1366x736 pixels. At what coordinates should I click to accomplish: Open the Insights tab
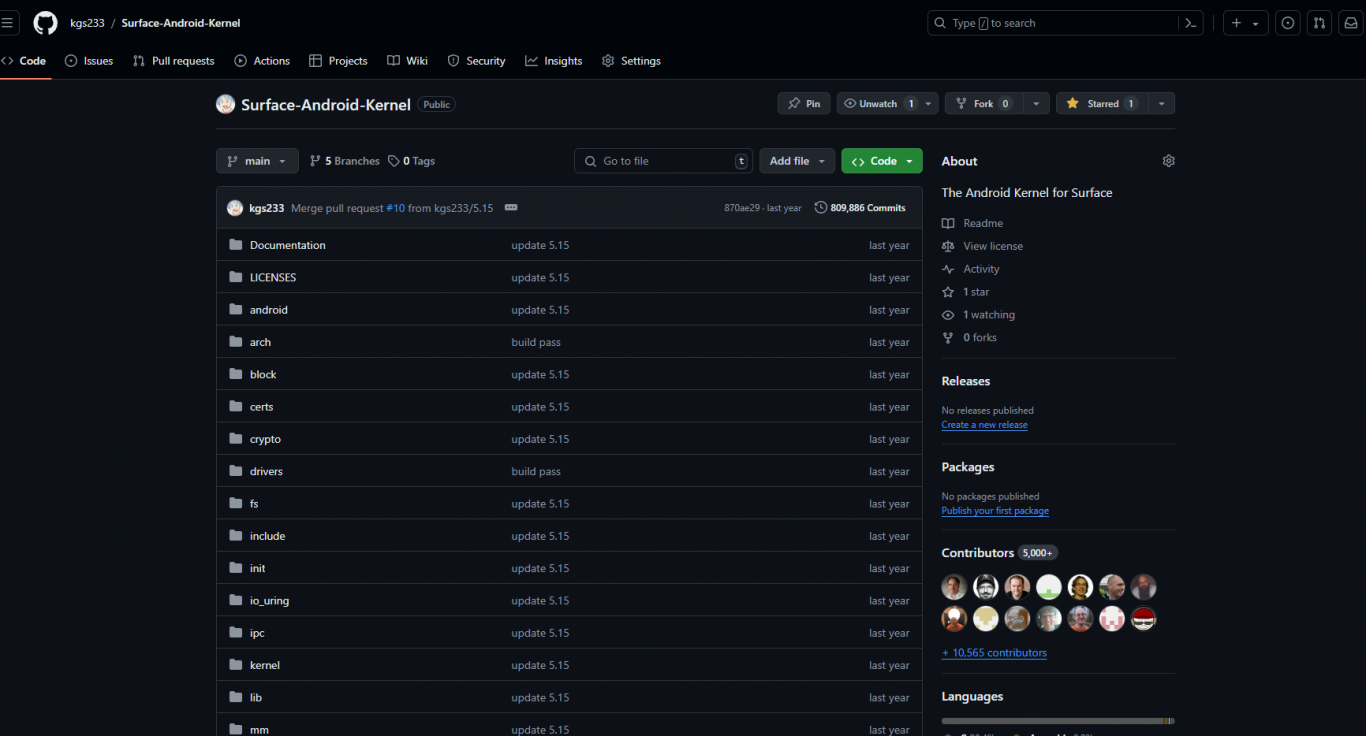point(554,61)
